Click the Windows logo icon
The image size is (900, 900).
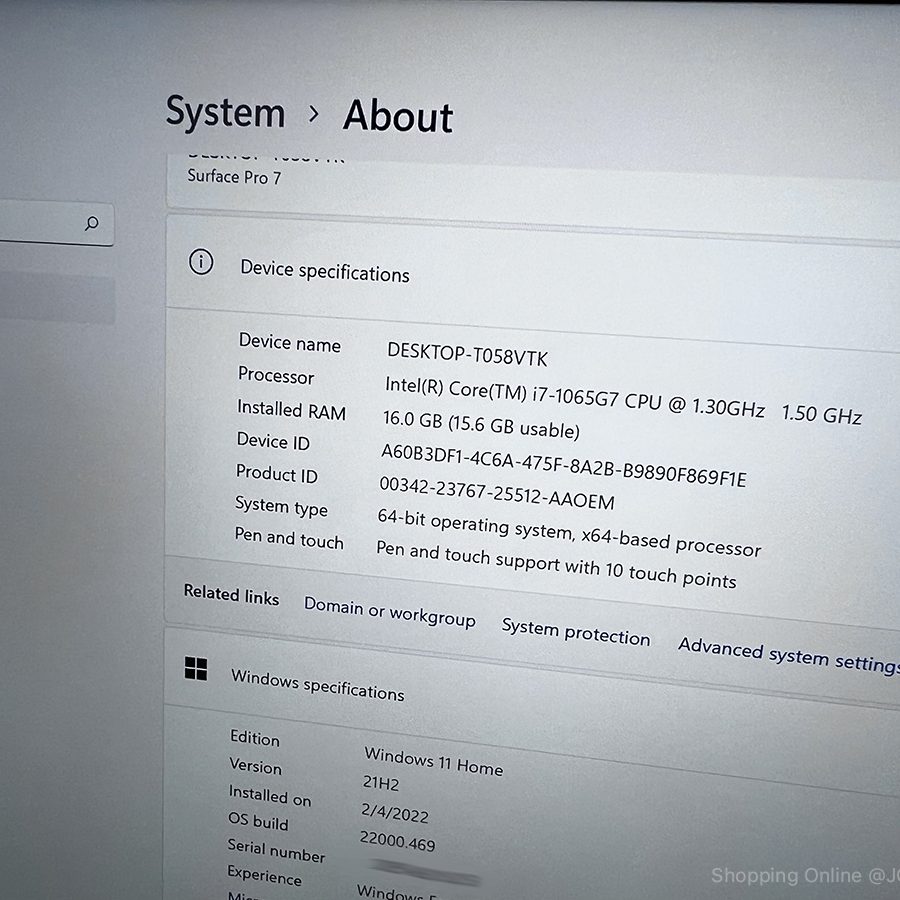tap(196, 669)
